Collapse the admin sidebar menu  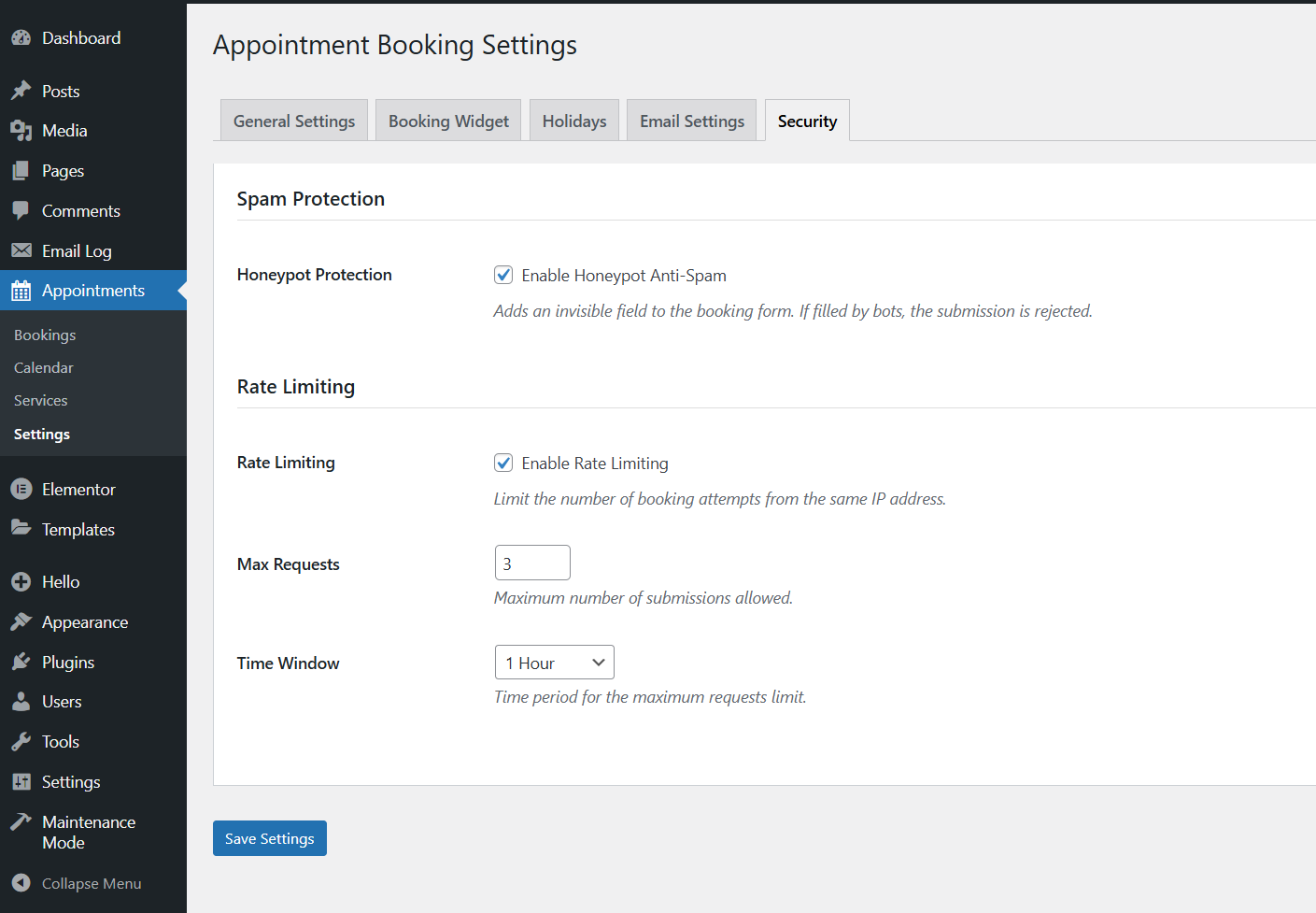pos(91,882)
